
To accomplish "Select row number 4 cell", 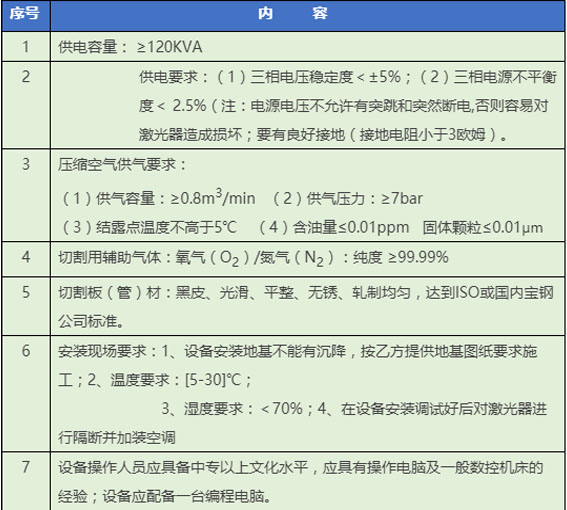I will 25,259.
